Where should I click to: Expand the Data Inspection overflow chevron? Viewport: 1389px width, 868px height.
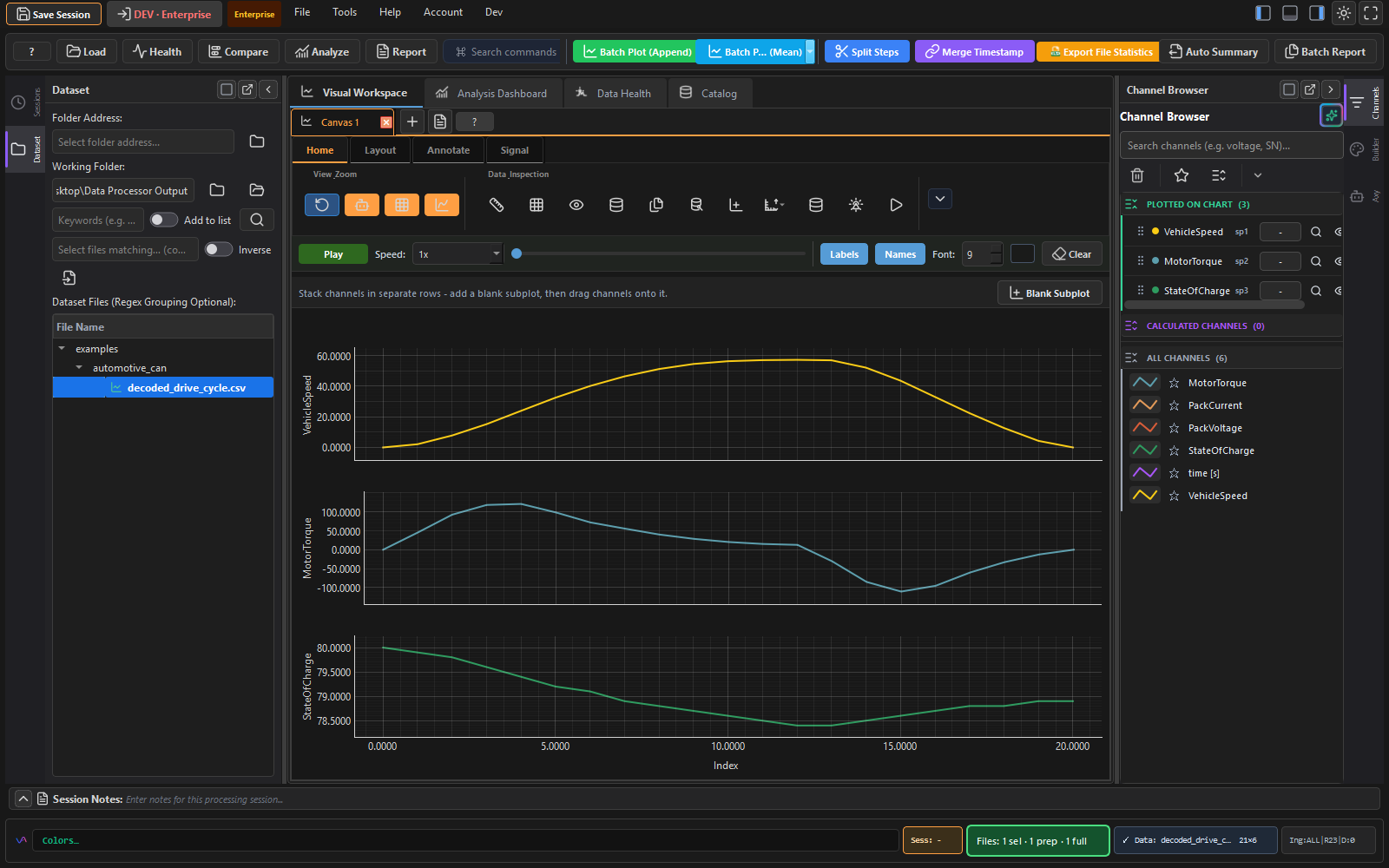point(939,199)
